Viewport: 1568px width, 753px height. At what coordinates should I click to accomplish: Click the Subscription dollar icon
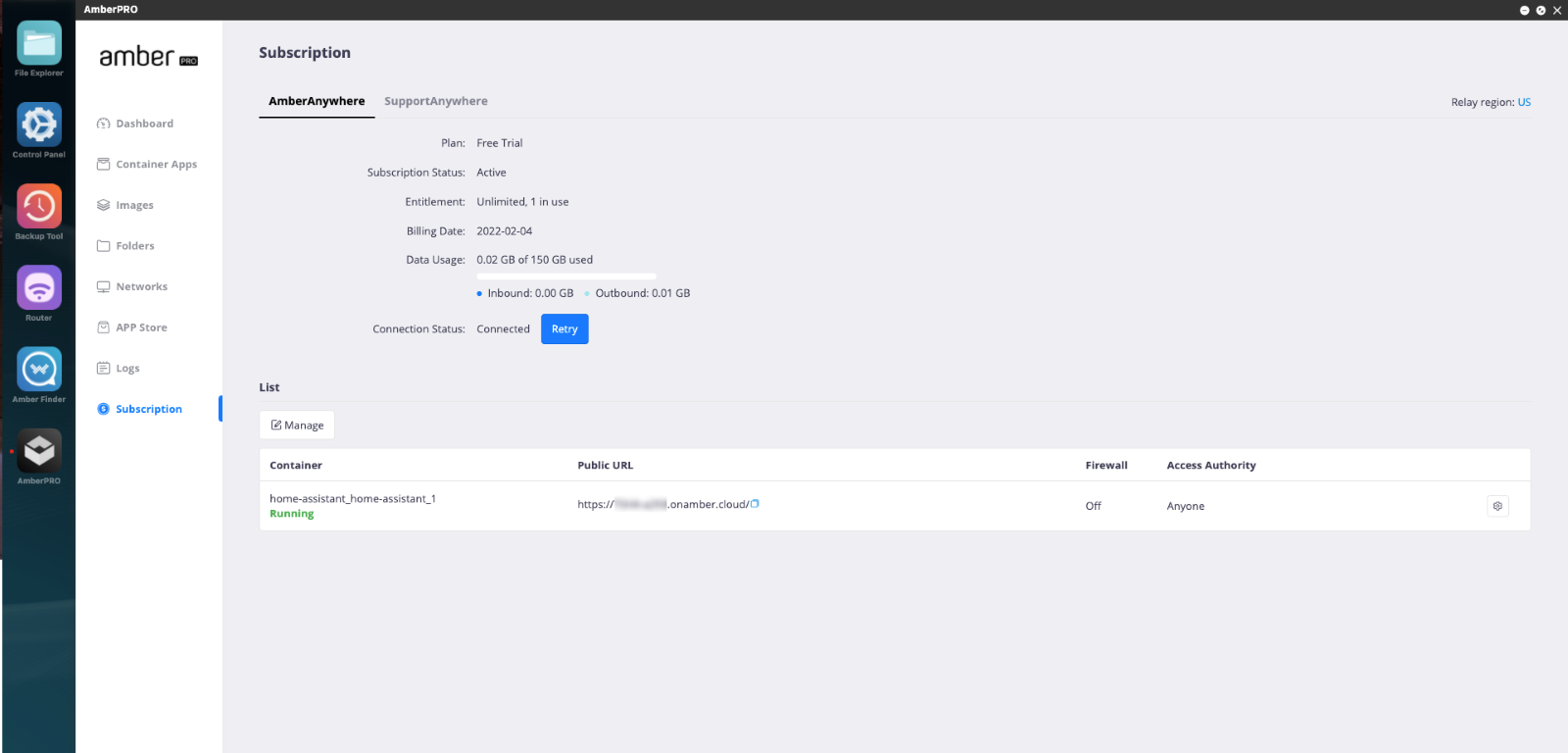pyautogui.click(x=103, y=409)
